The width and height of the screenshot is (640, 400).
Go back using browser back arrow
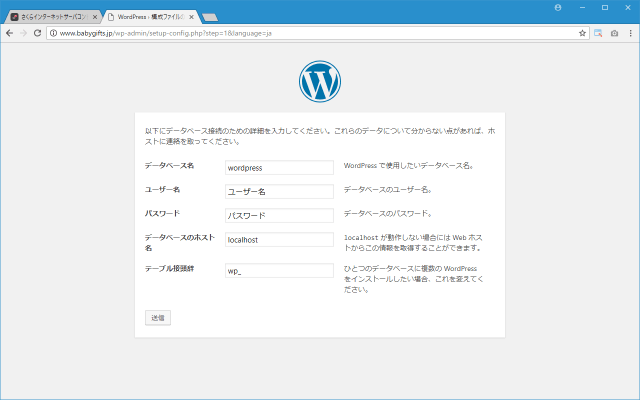point(9,33)
